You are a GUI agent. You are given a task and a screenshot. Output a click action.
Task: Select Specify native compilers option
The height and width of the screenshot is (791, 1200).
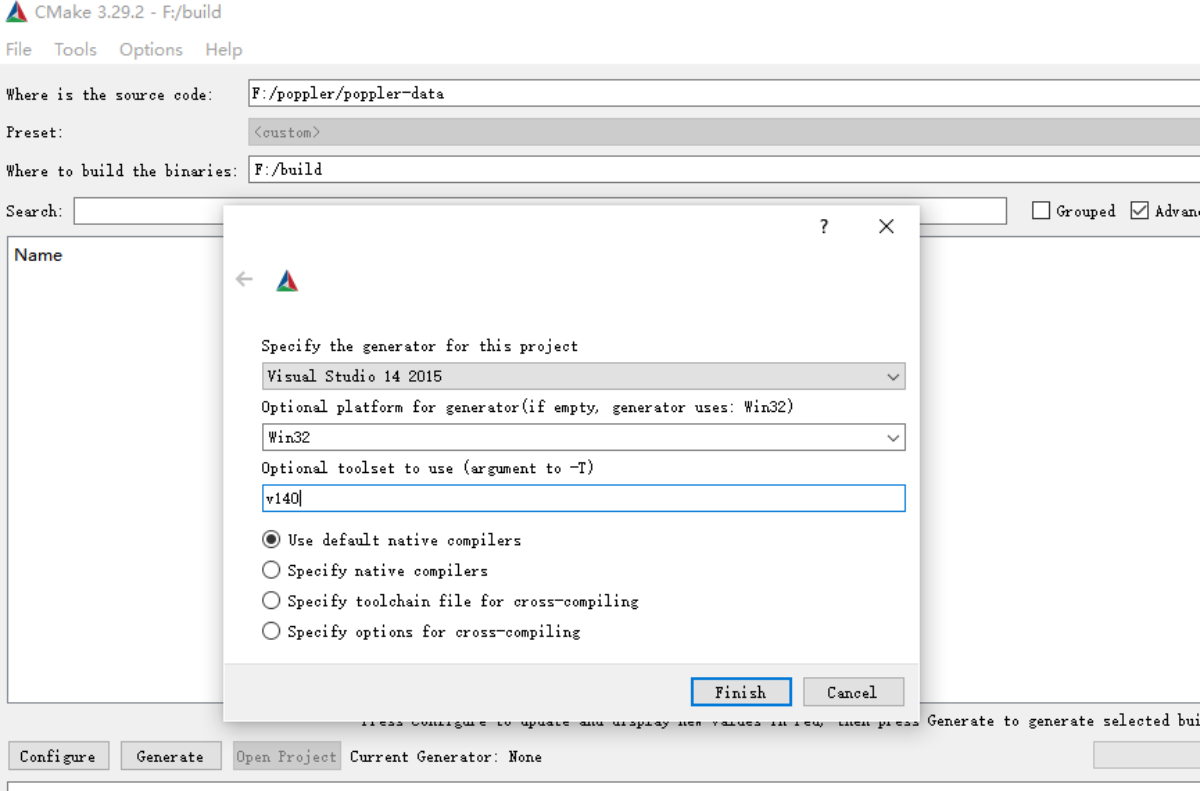point(271,571)
